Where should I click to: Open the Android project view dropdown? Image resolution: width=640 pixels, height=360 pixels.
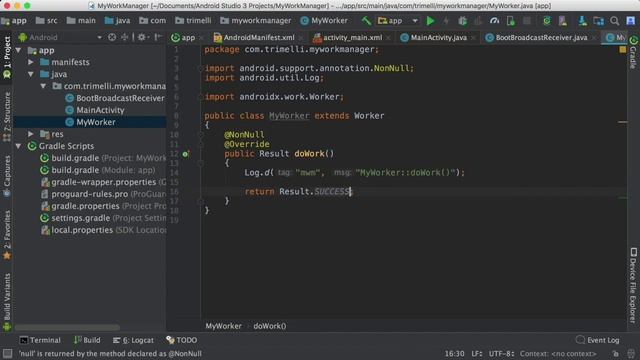[x=60, y=37]
